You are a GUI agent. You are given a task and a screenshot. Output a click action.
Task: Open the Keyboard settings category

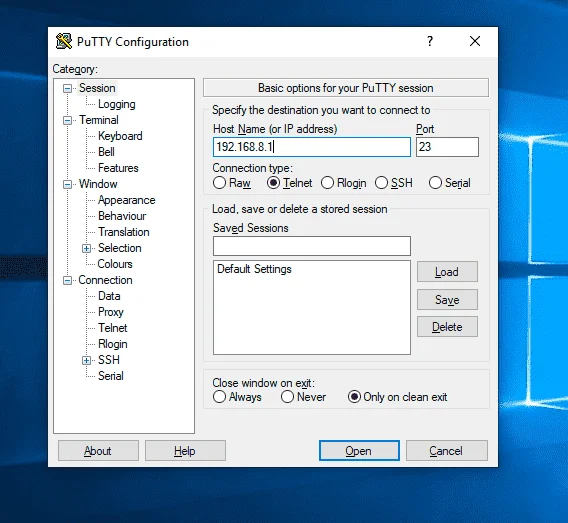120,136
